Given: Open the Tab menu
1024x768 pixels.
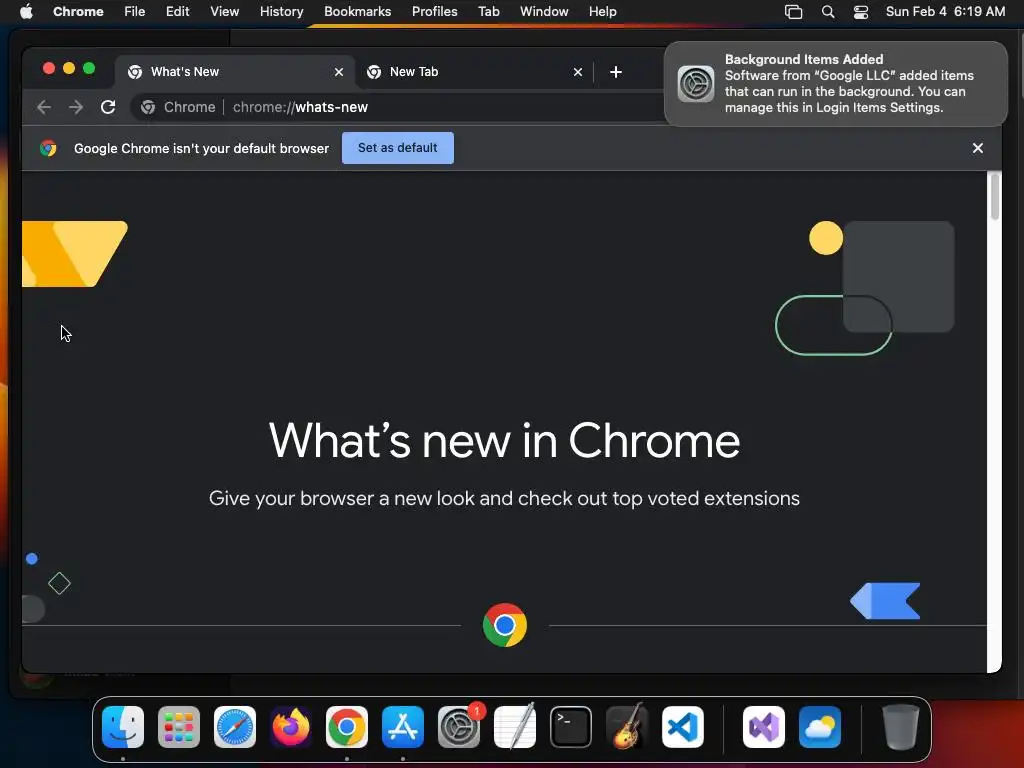Looking at the screenshot, I should tap(488, 12).
